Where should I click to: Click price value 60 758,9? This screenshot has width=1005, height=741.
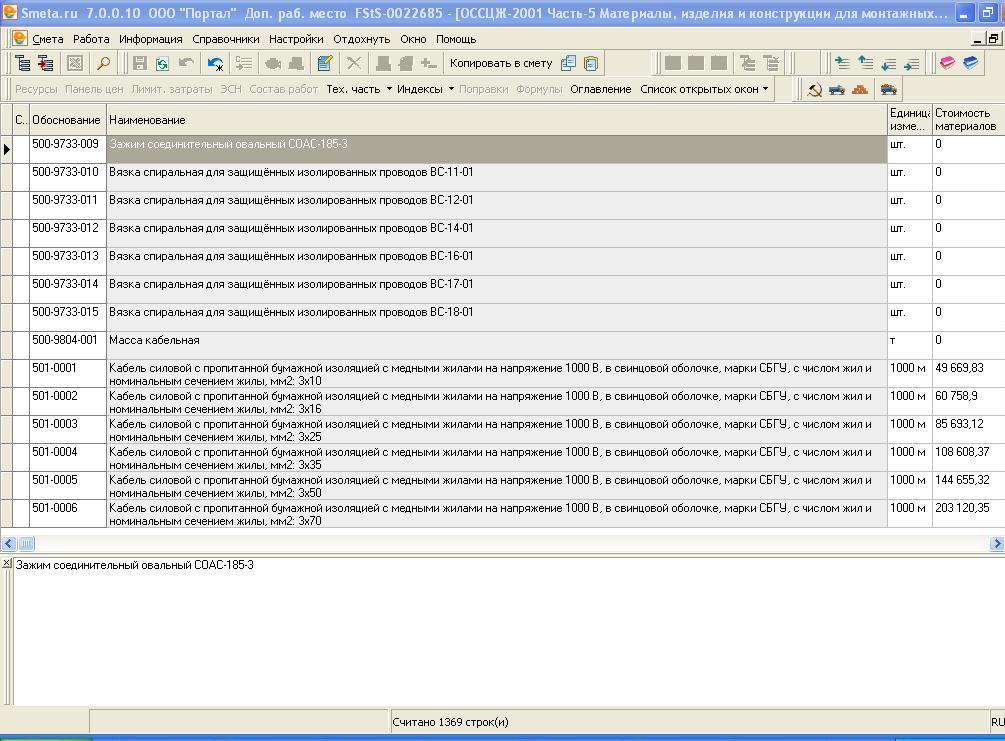click(x=956, y=396)
